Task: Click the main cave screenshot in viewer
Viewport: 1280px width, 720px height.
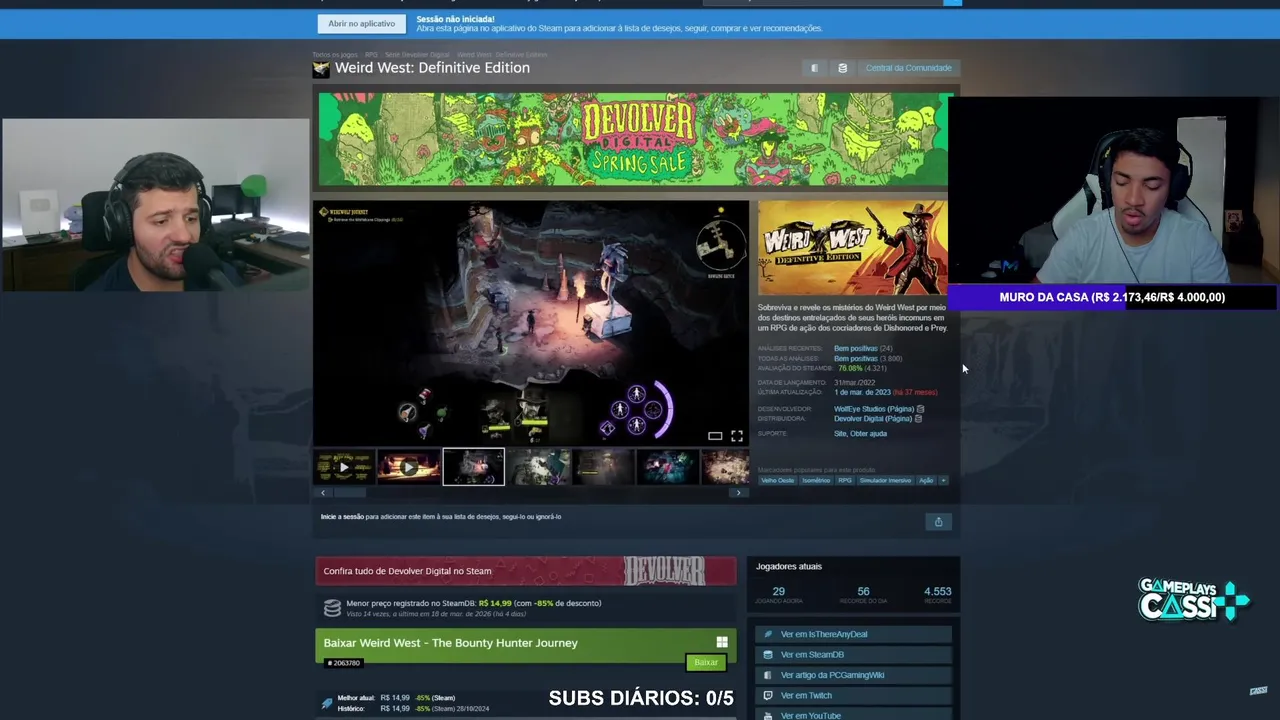Action: point(531,322)
